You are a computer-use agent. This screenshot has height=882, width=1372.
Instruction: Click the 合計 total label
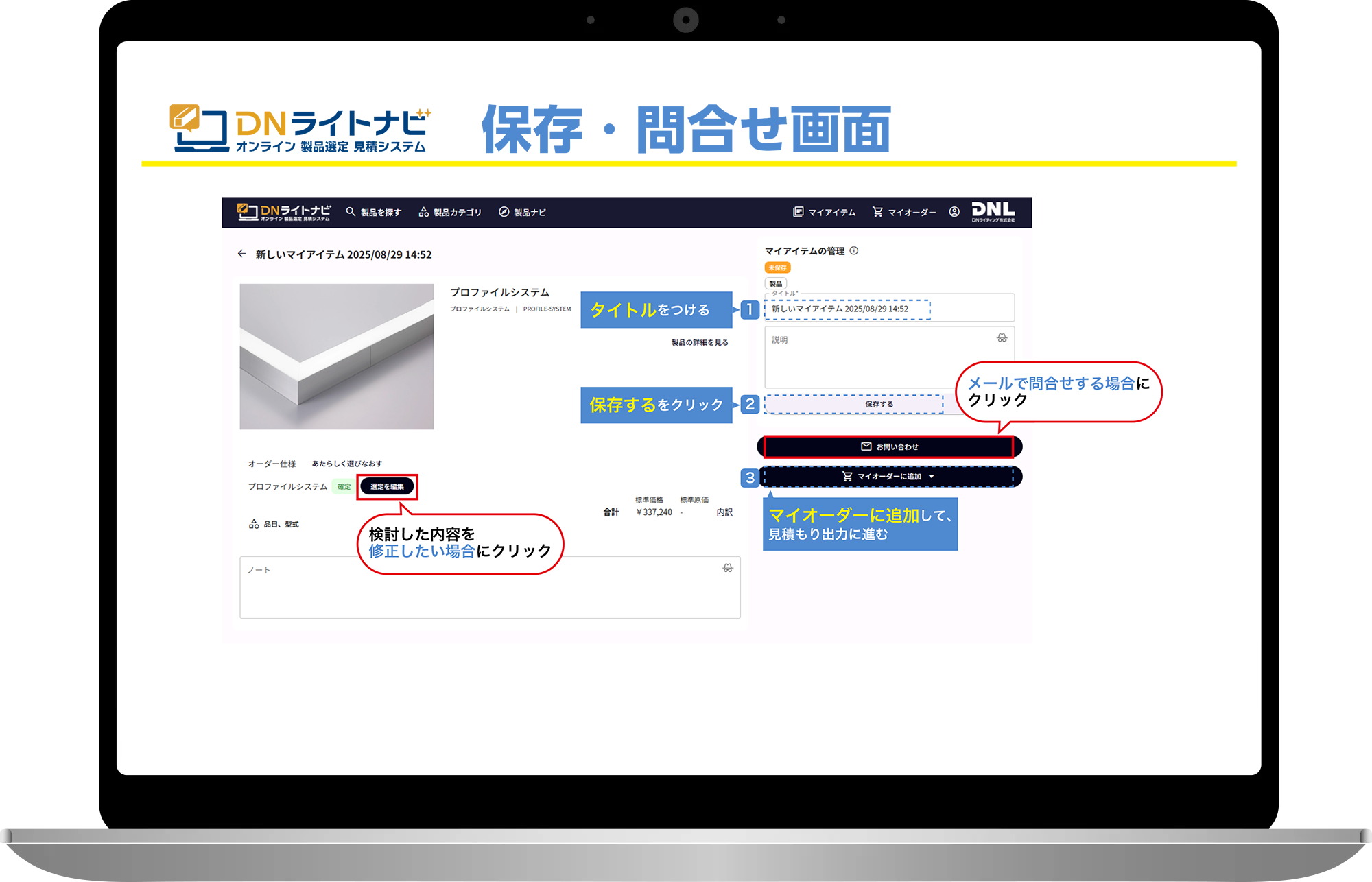611,512
